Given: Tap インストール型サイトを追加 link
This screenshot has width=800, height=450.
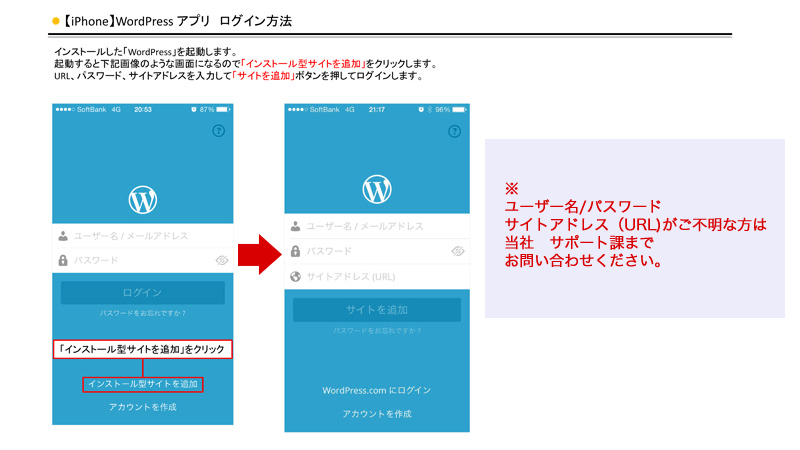Looking at the screenshot, I should [x=143, y=384].
